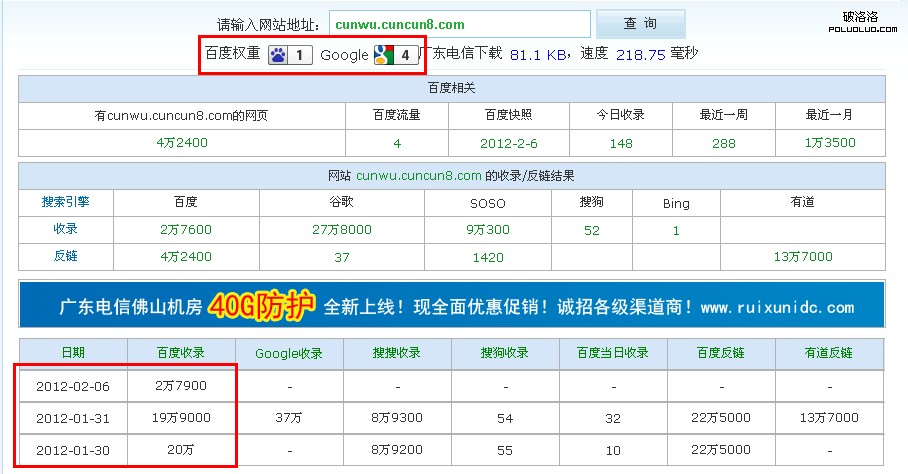
Task: Click last month's count 1万3500
Action: (830, 143)
